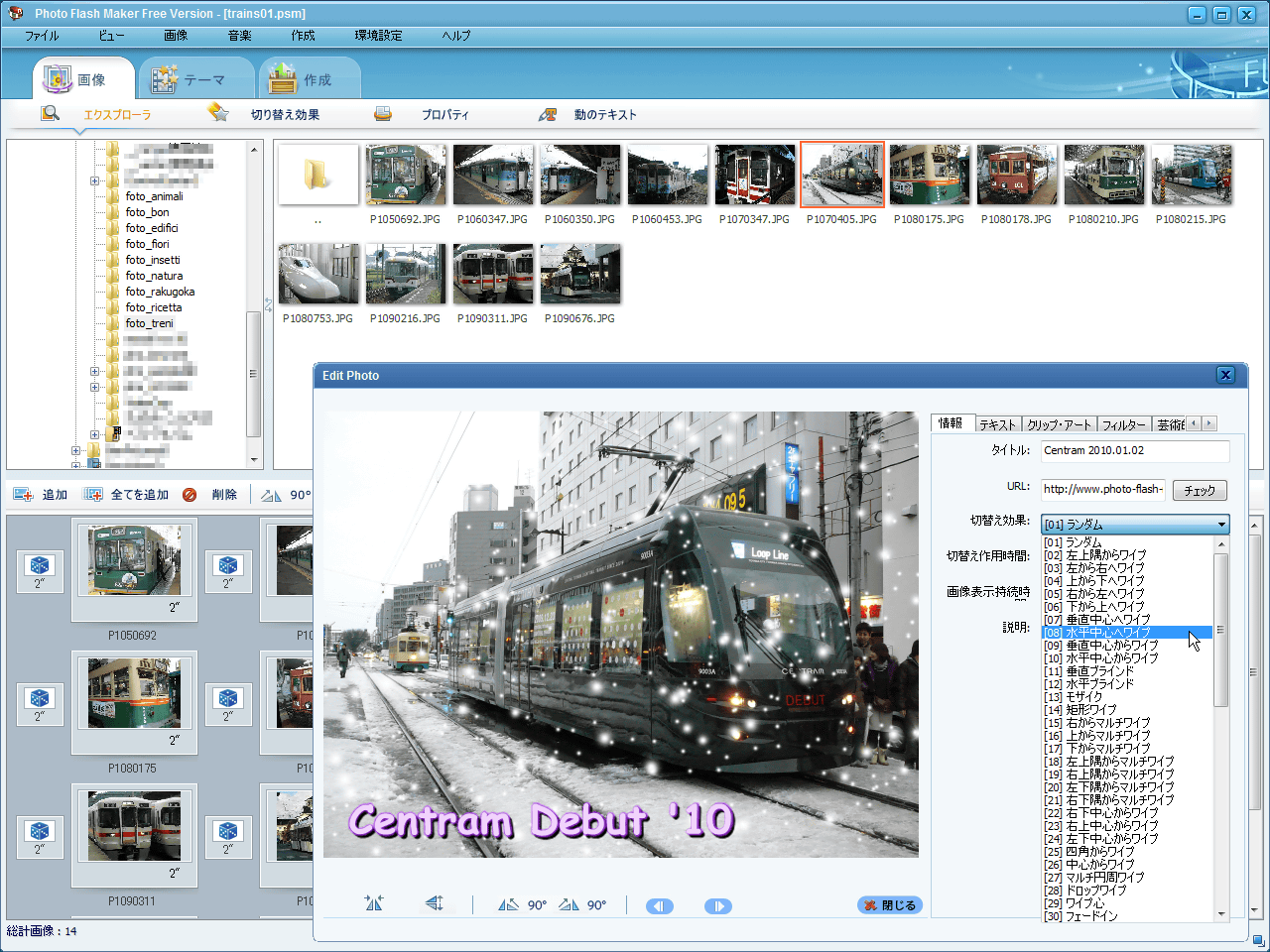Open the parent folder icon
Screen dimensions: 1270x952
pyautogui.click(x=318, y=176)
